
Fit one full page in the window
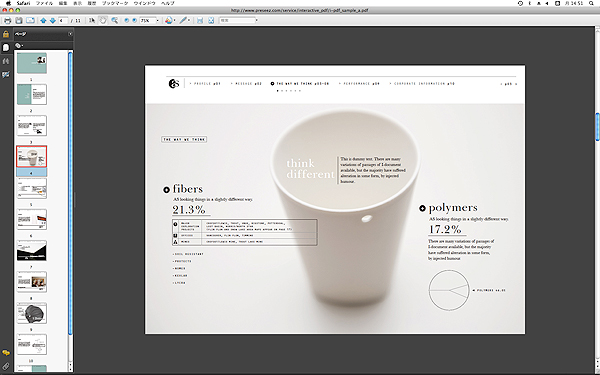coord(211,20)
